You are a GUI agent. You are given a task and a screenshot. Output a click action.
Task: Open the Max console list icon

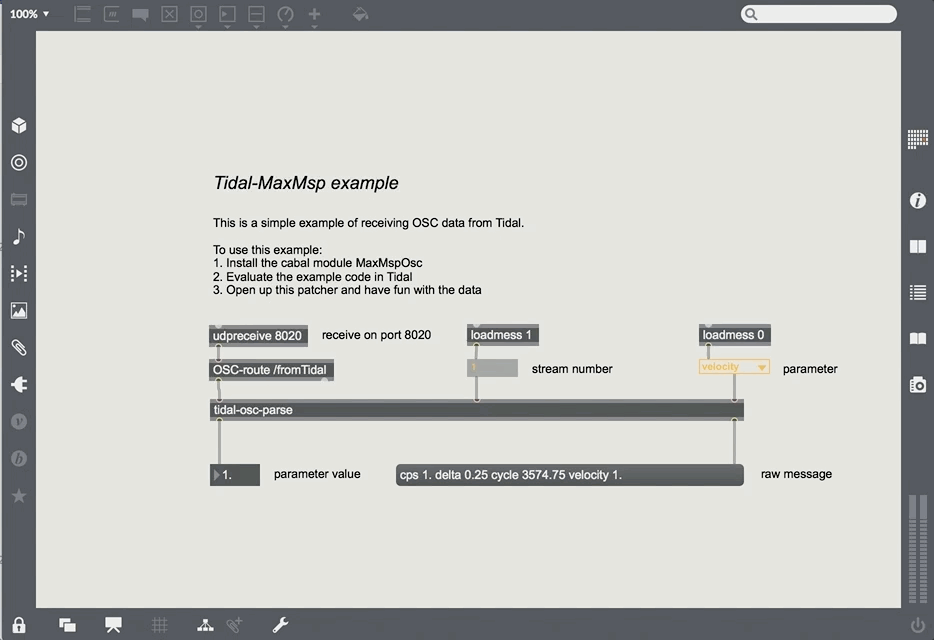click(918, 293)
